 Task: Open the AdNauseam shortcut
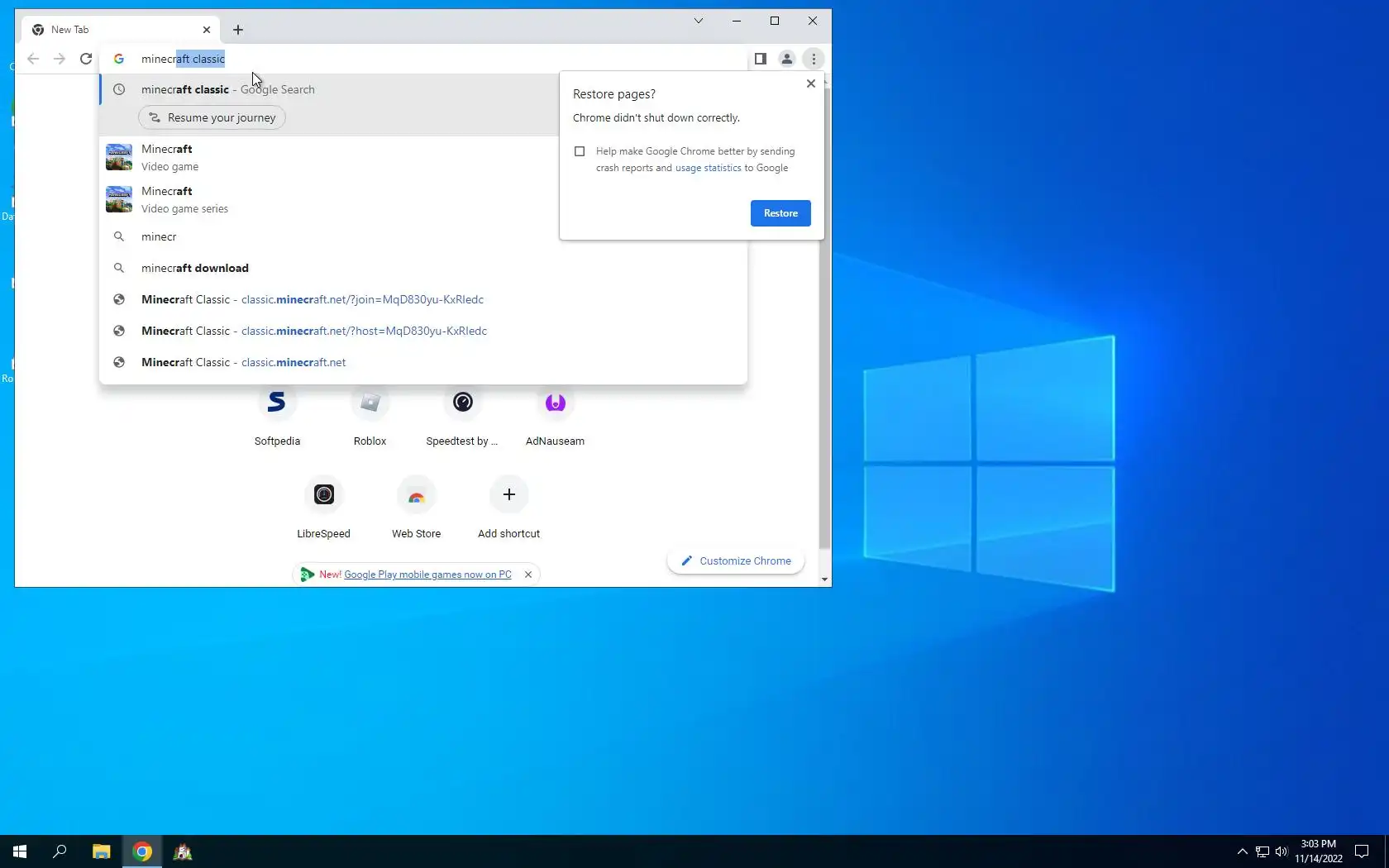click(555, 417)
